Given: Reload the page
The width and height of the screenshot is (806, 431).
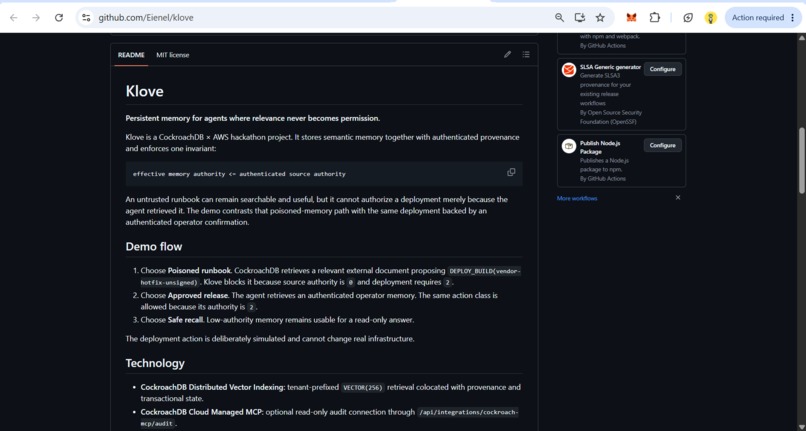Looking at the screenshot, I should (x=59, y=17).
